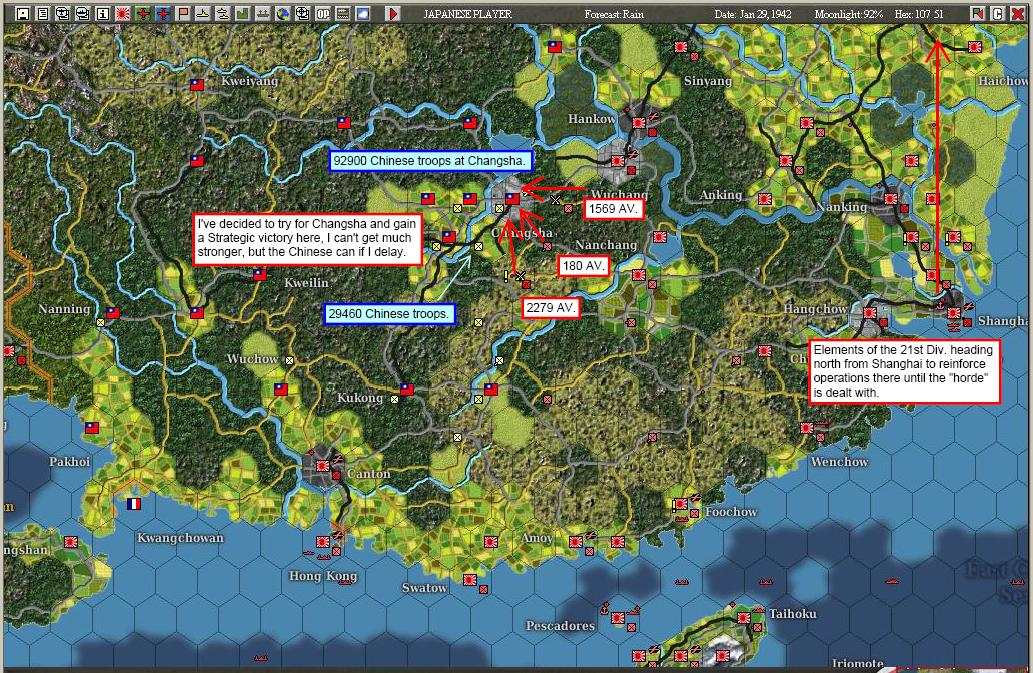
Task: Click the grey warship toolbar icon
Action: click(262, 13)
